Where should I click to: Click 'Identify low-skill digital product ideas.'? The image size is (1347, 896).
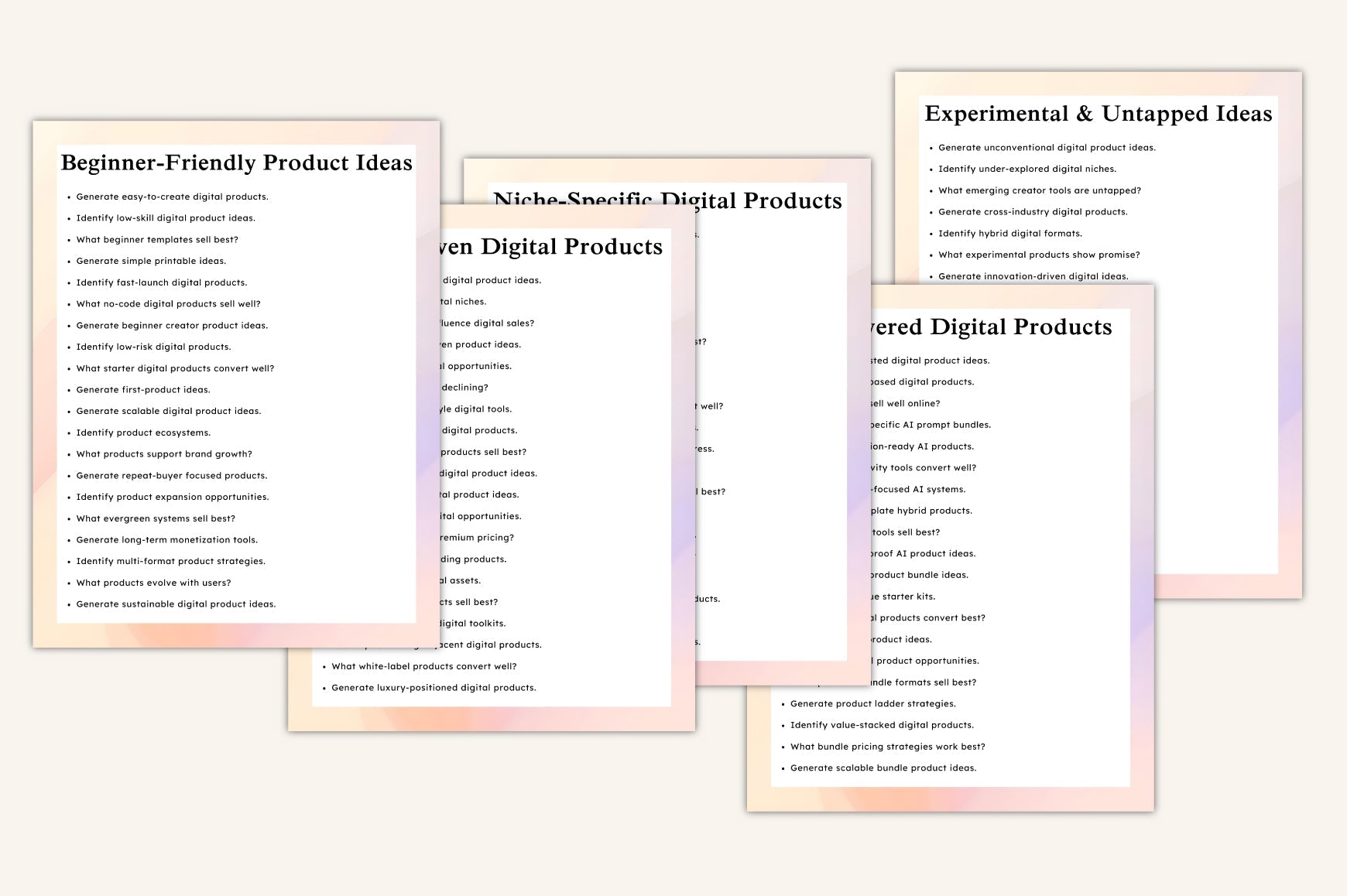(166, 218)
